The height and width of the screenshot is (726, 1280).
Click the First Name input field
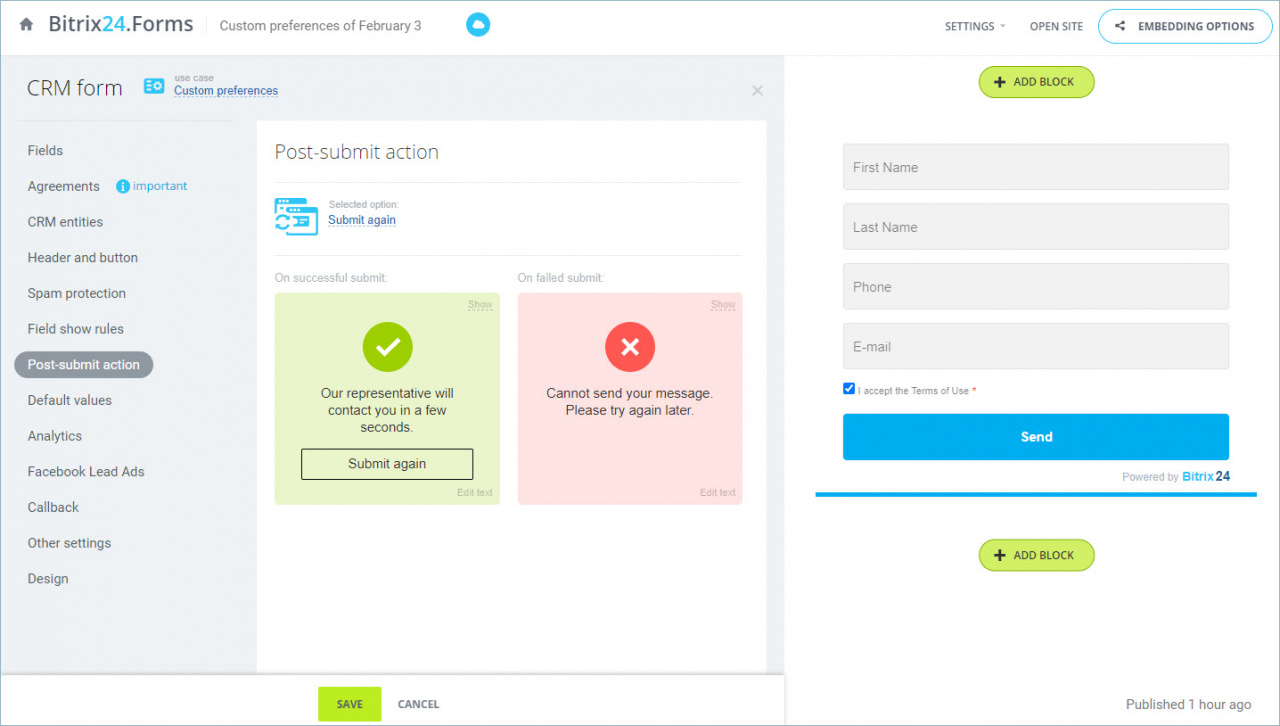tap(1036, 167)
